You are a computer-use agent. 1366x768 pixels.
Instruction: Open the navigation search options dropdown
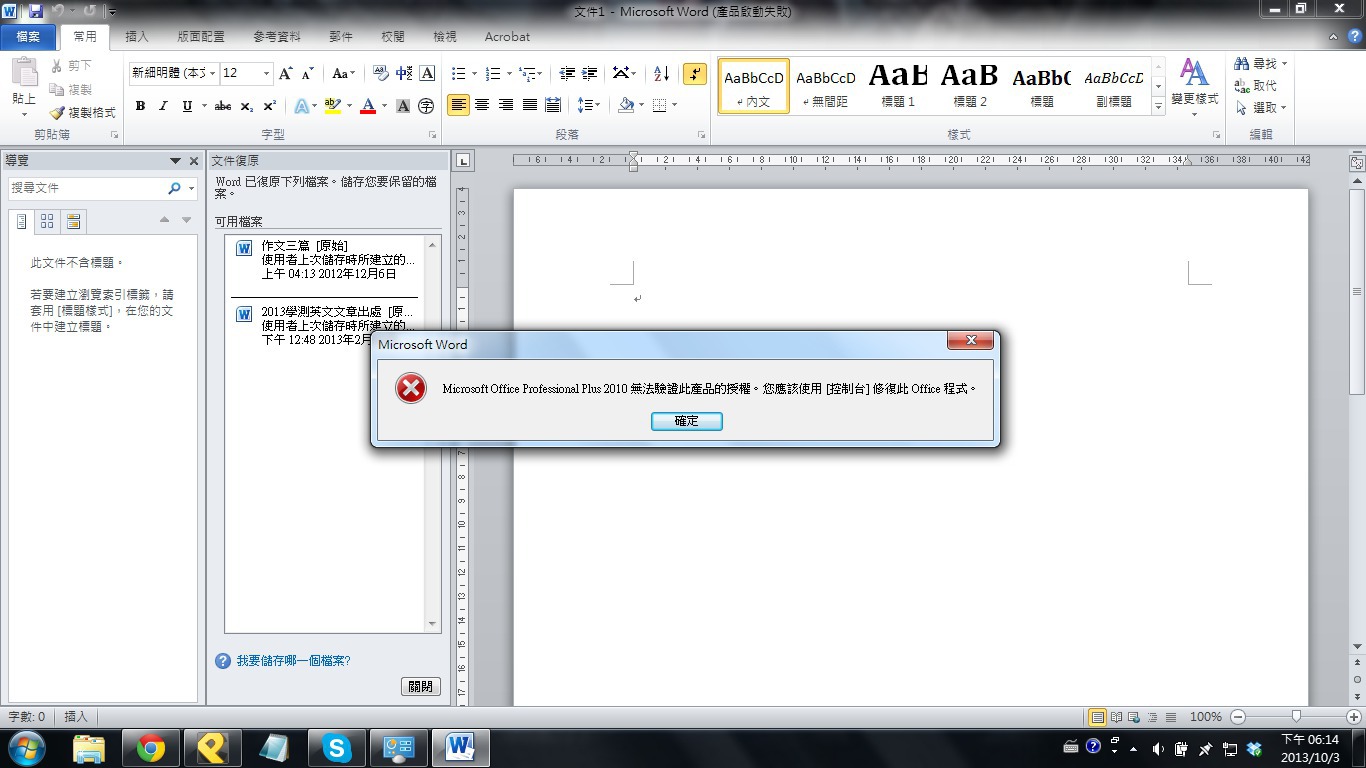191,188
